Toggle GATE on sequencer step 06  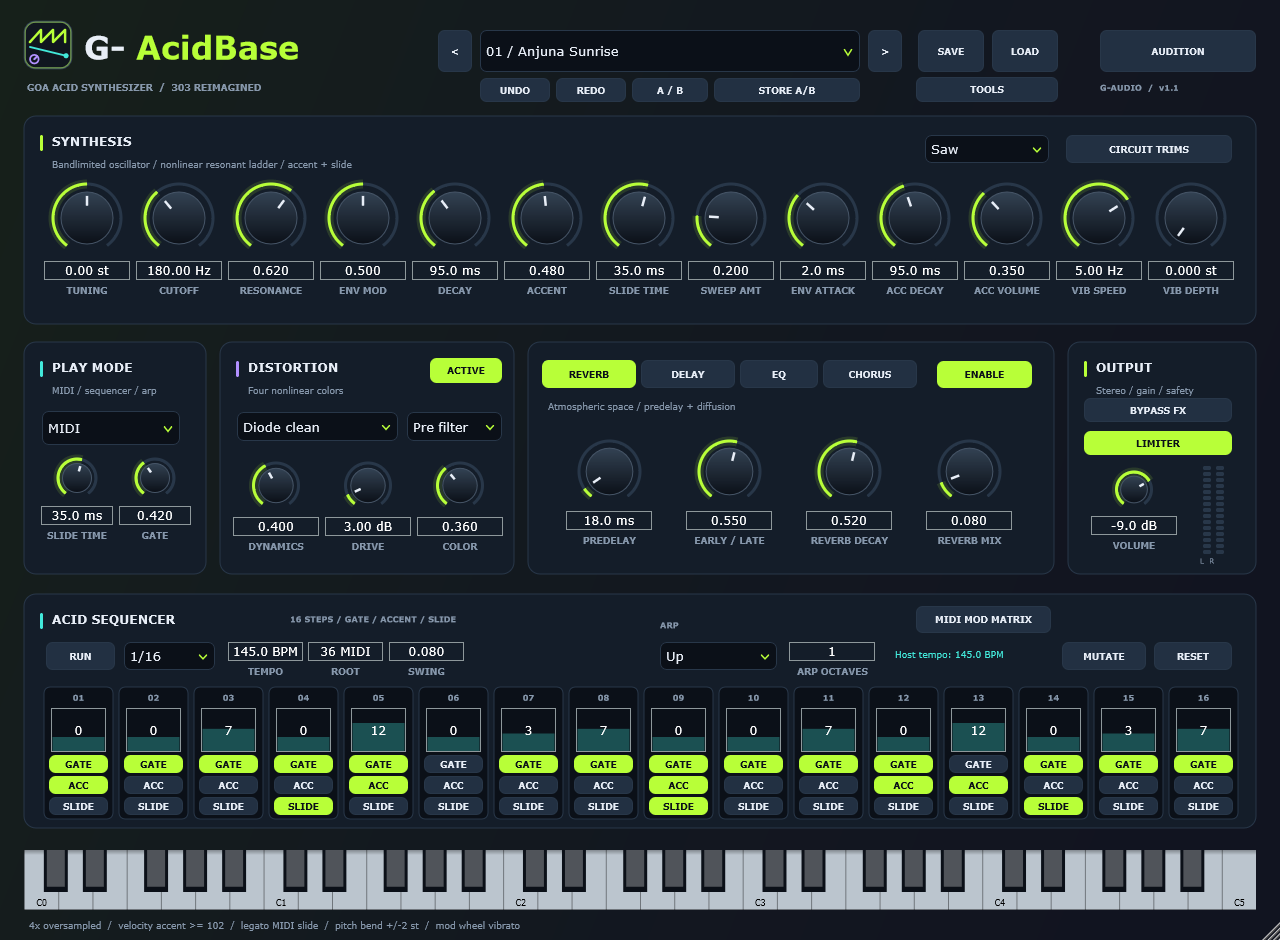tap(454, 765)
